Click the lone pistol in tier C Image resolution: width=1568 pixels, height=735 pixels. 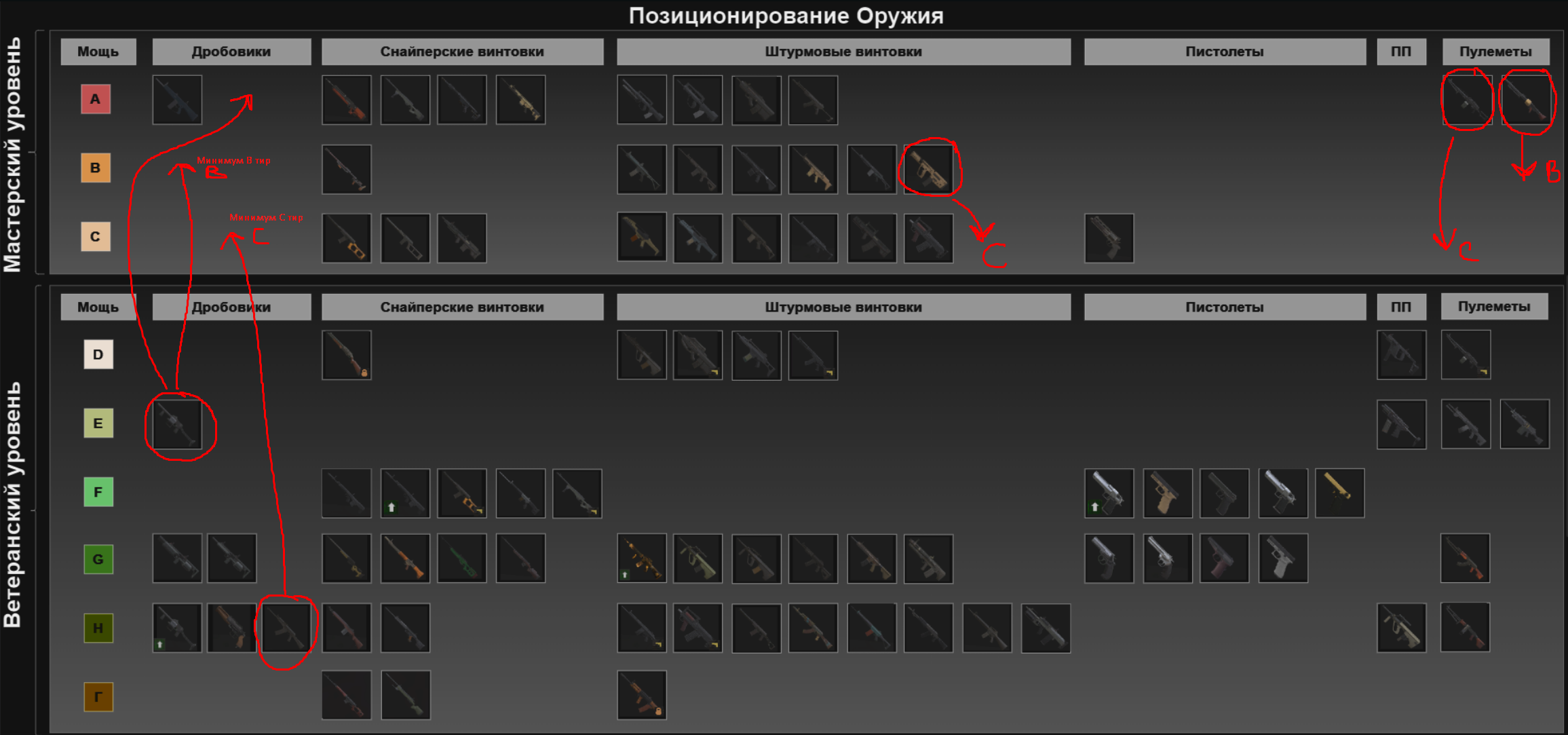click(x=1109, y=238)
